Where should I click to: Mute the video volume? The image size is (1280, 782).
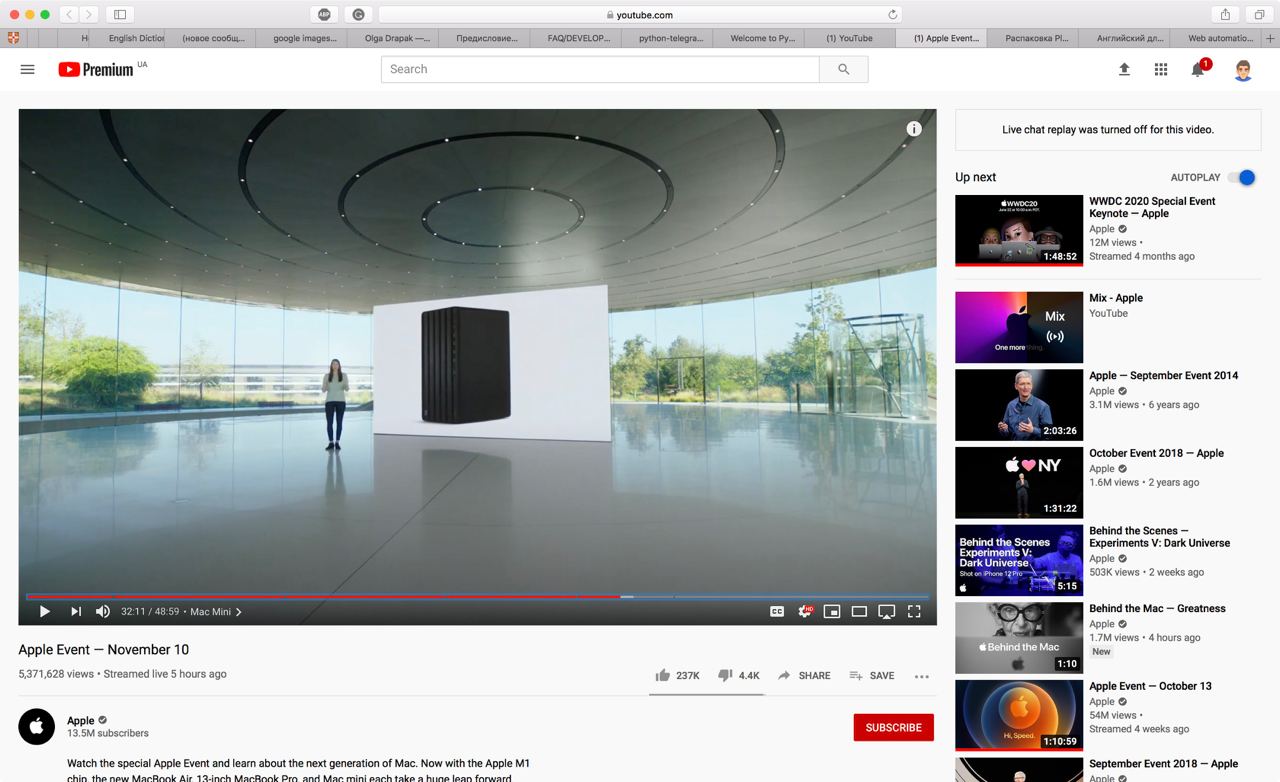(103, 611)
